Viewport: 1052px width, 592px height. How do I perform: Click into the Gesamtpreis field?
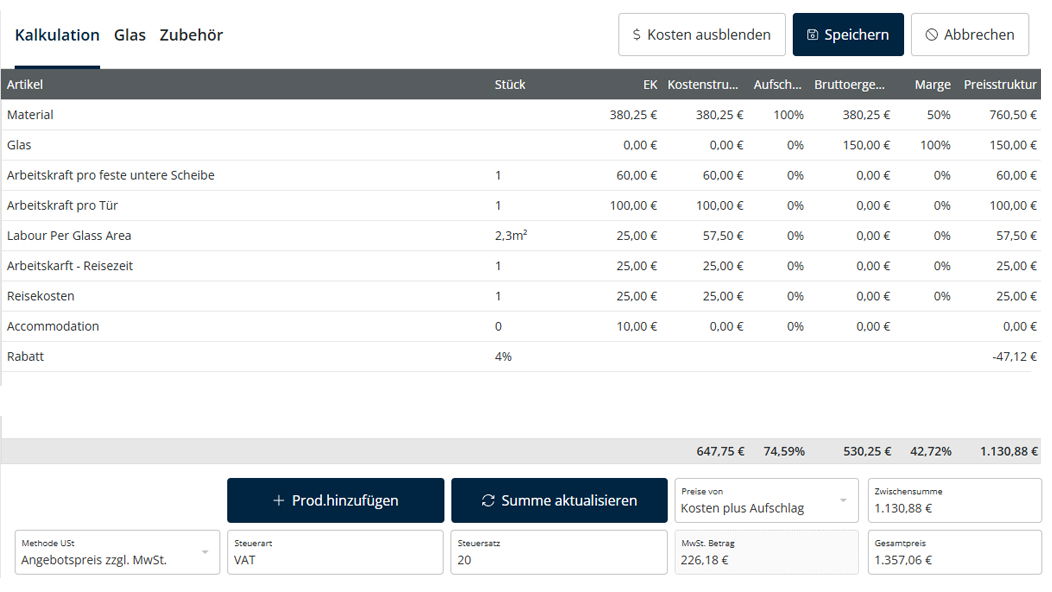[x=953, y=560]
